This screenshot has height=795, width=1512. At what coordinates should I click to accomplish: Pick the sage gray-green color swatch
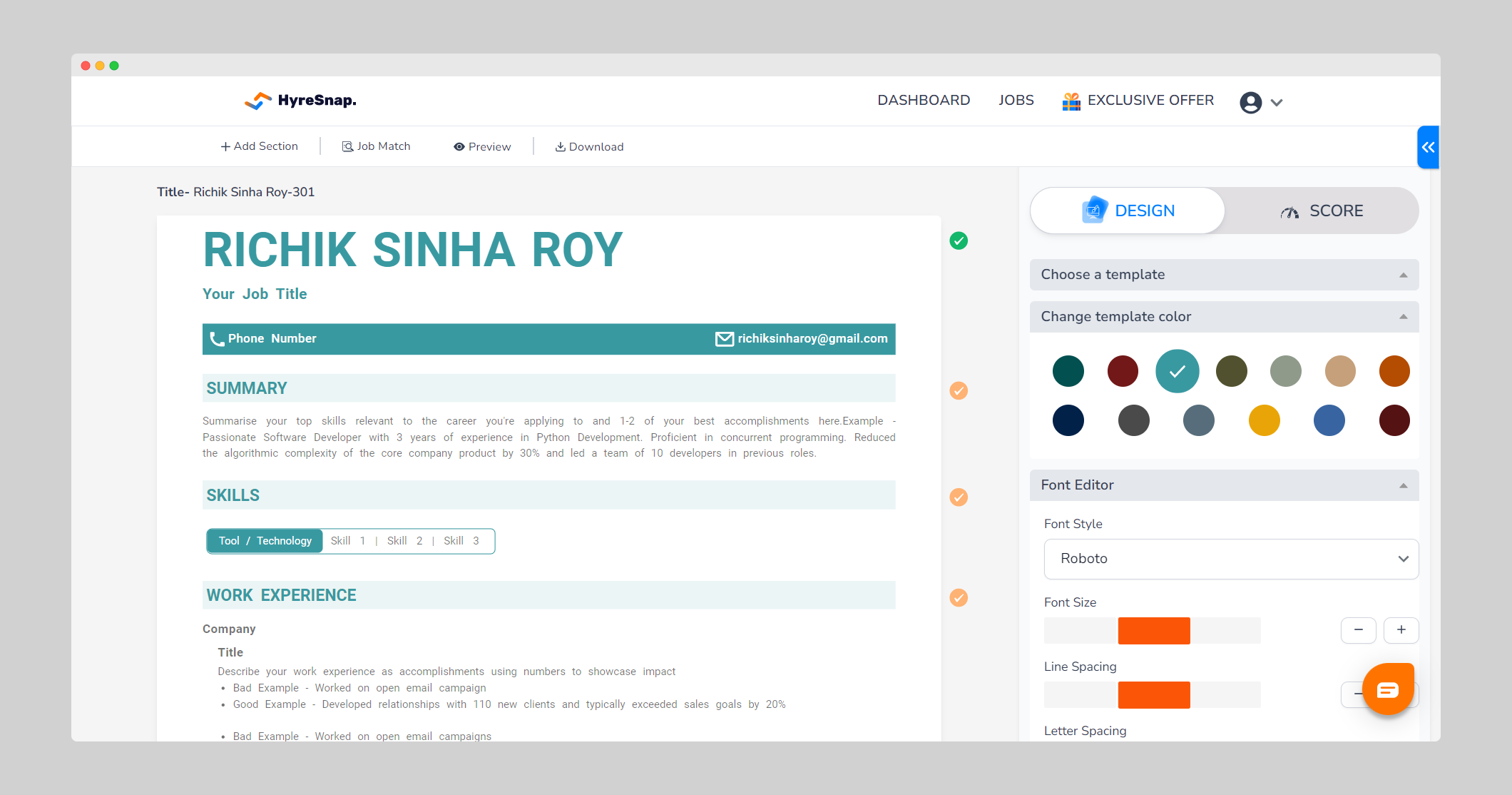1286,371
